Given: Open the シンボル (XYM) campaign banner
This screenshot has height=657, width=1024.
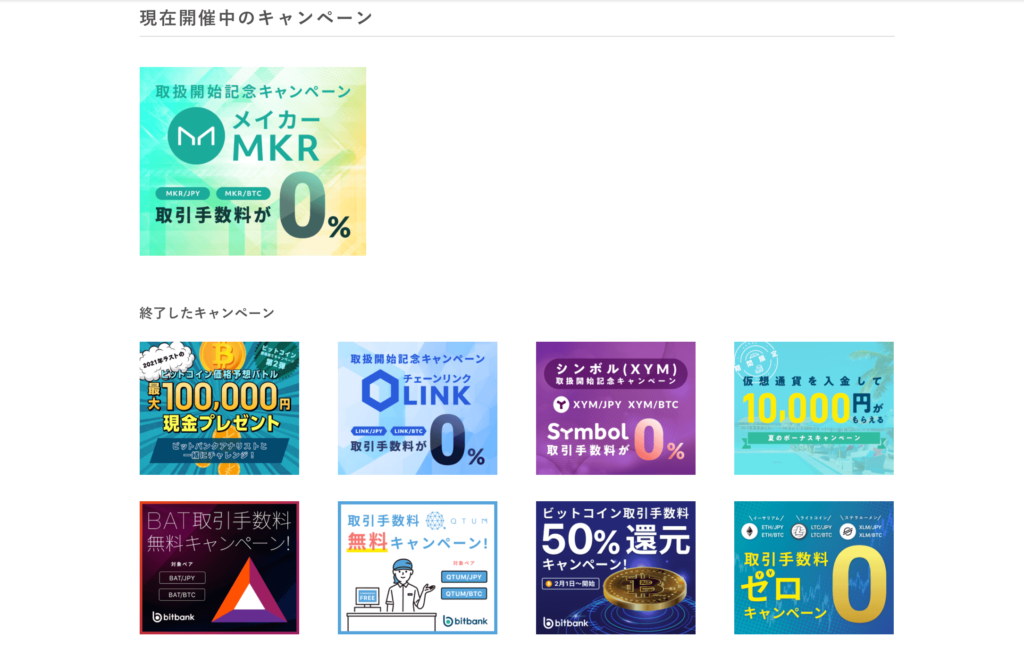Looking at the screenshot, I should pyautogui.click(x=616, y=408).
